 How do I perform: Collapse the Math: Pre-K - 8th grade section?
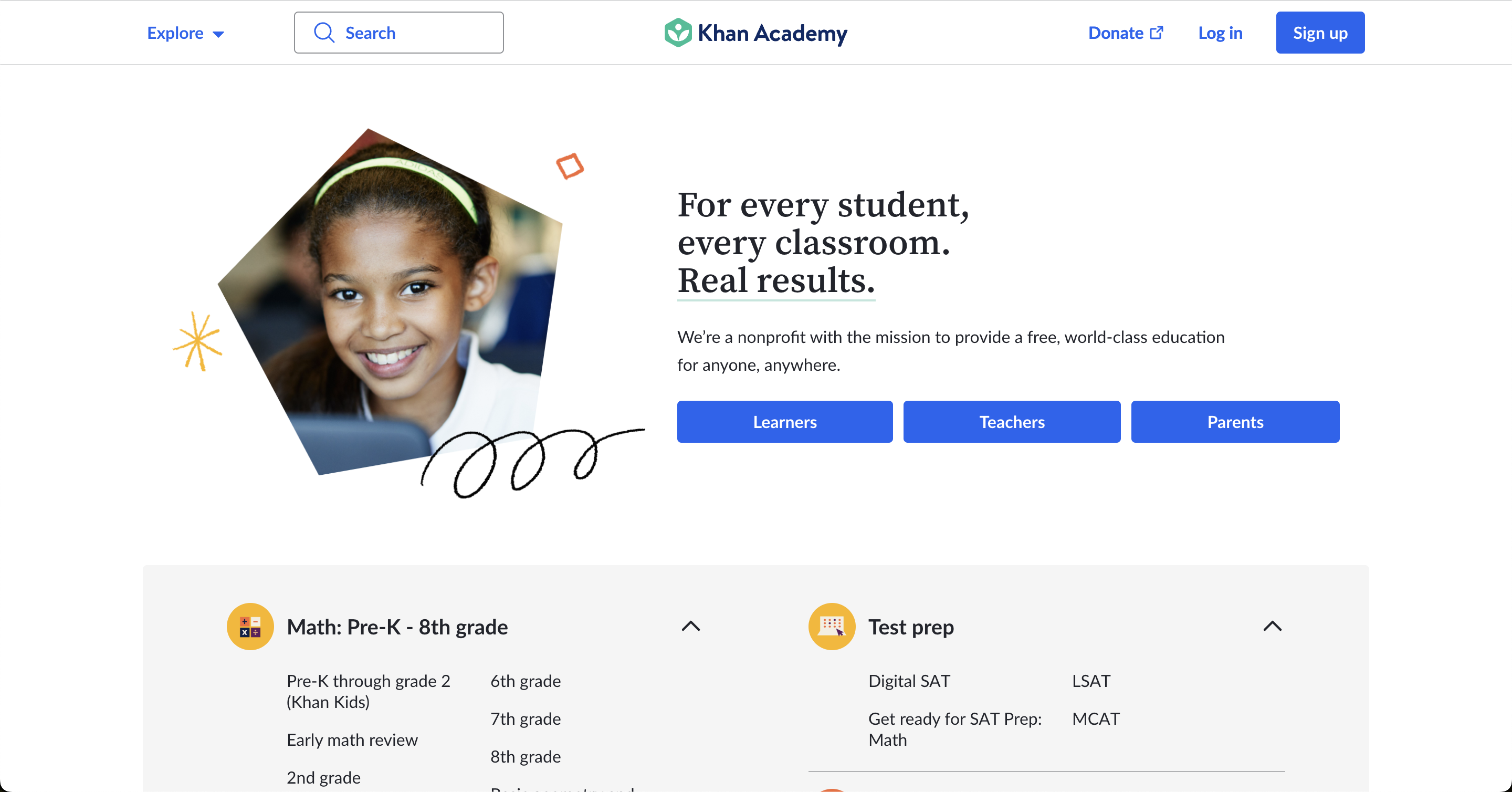(691, 627)
